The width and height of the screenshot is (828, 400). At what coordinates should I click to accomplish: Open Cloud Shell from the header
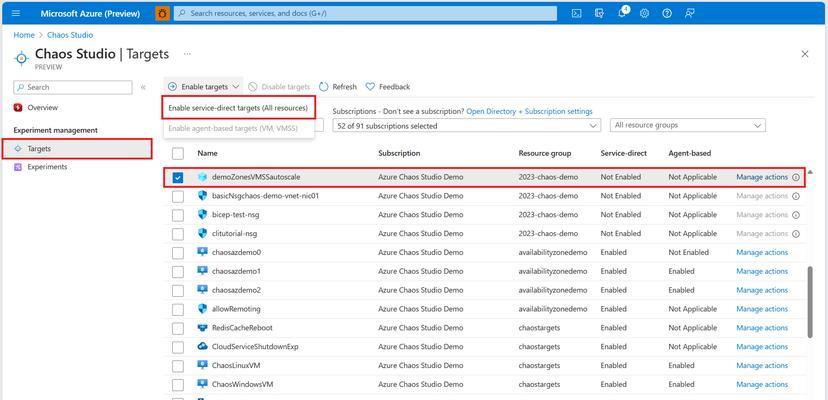(577, 14)
